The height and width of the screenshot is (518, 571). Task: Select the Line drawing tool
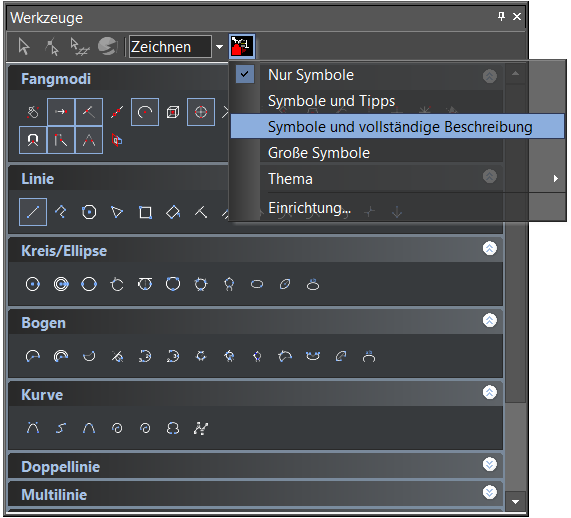(x=33, y=212)
